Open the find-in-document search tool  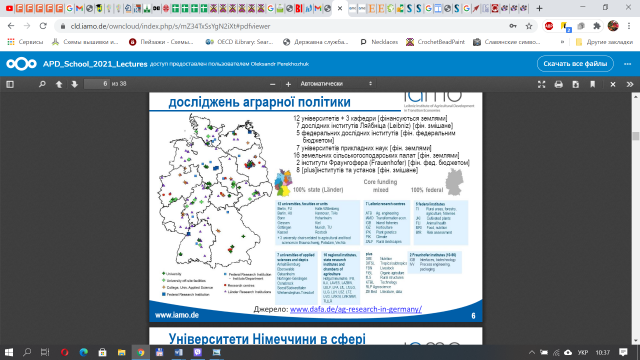tap(42, 84)
